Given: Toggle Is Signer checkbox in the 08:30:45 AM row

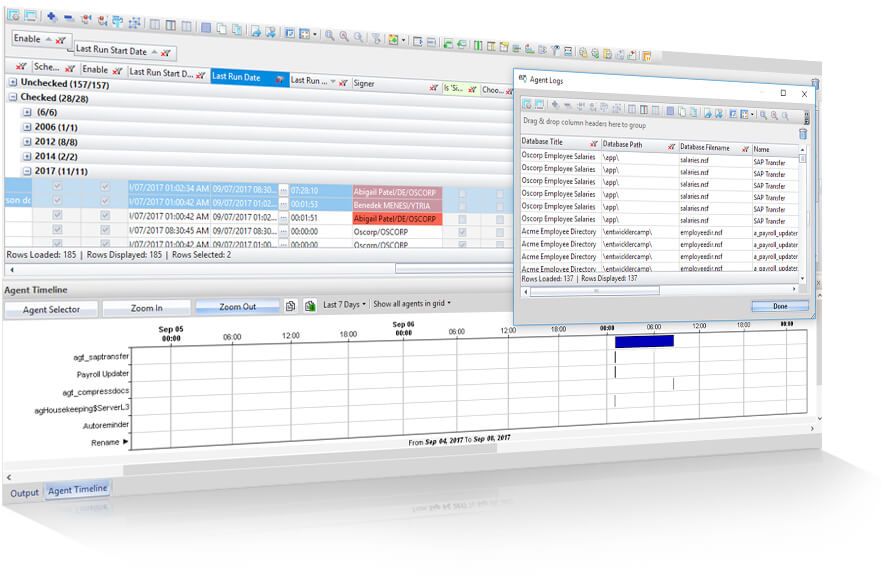Looking at the screenshot, I should 462,232.
